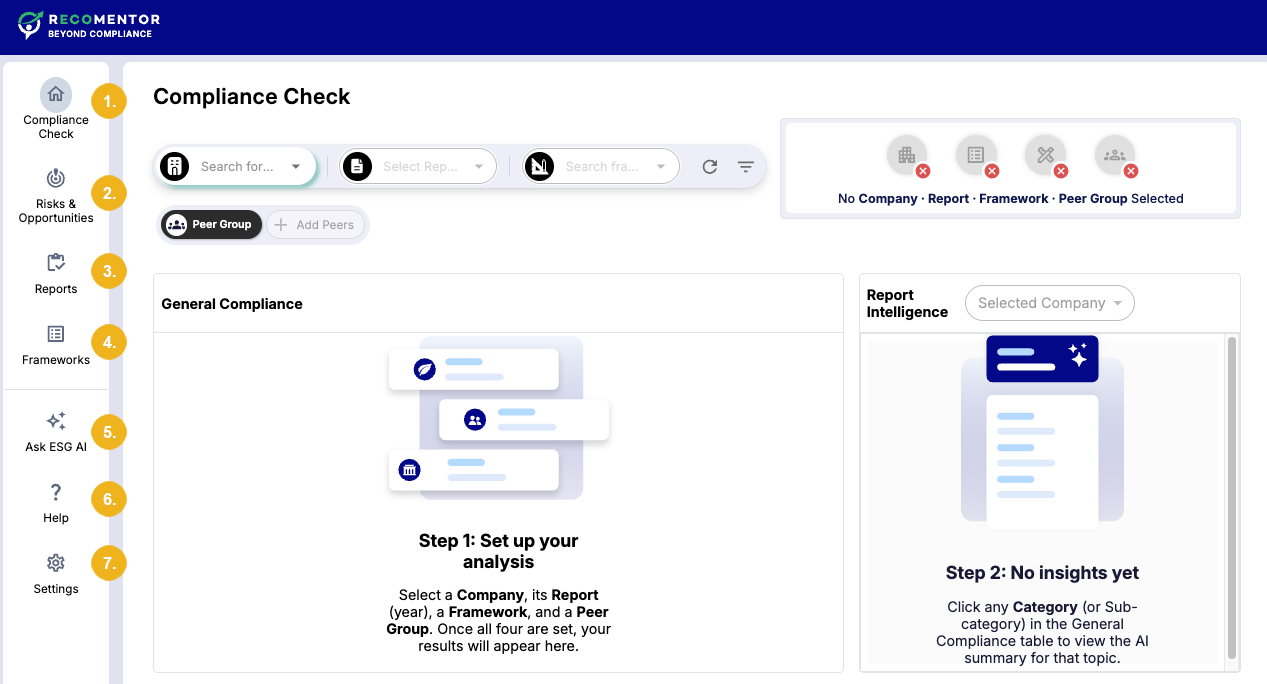Expand the company search dropdown

pyautogui.click(x=295, y=166)
